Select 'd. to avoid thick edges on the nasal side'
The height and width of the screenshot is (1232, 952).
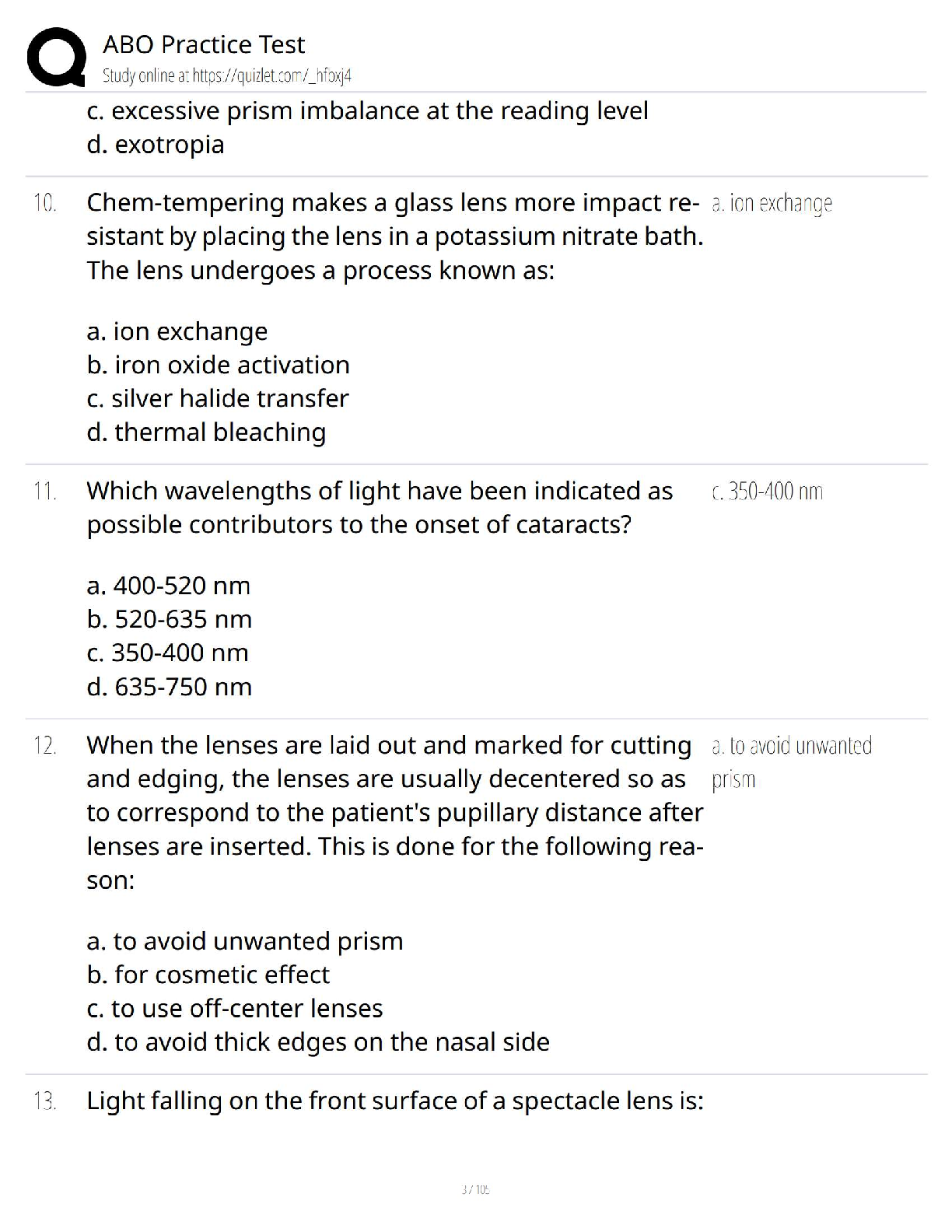318,1042
